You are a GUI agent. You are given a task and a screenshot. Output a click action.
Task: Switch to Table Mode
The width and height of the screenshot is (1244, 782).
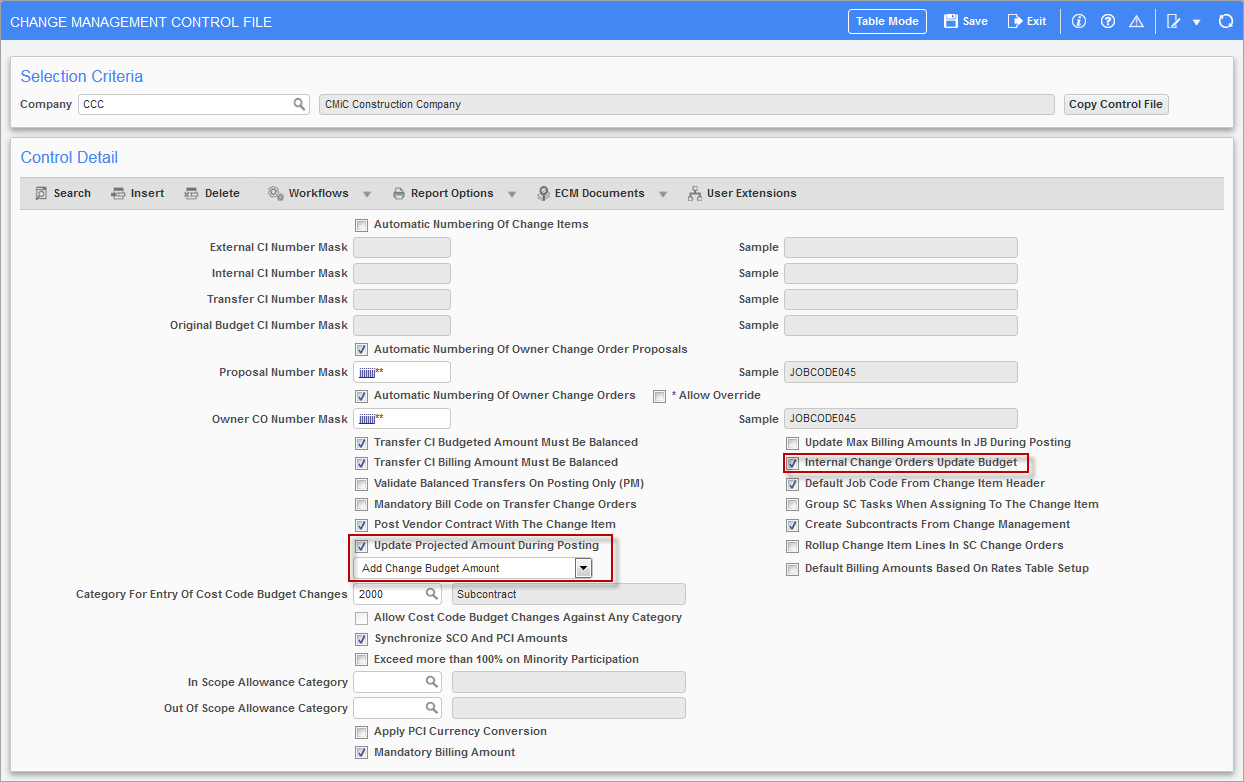(886, 20)
